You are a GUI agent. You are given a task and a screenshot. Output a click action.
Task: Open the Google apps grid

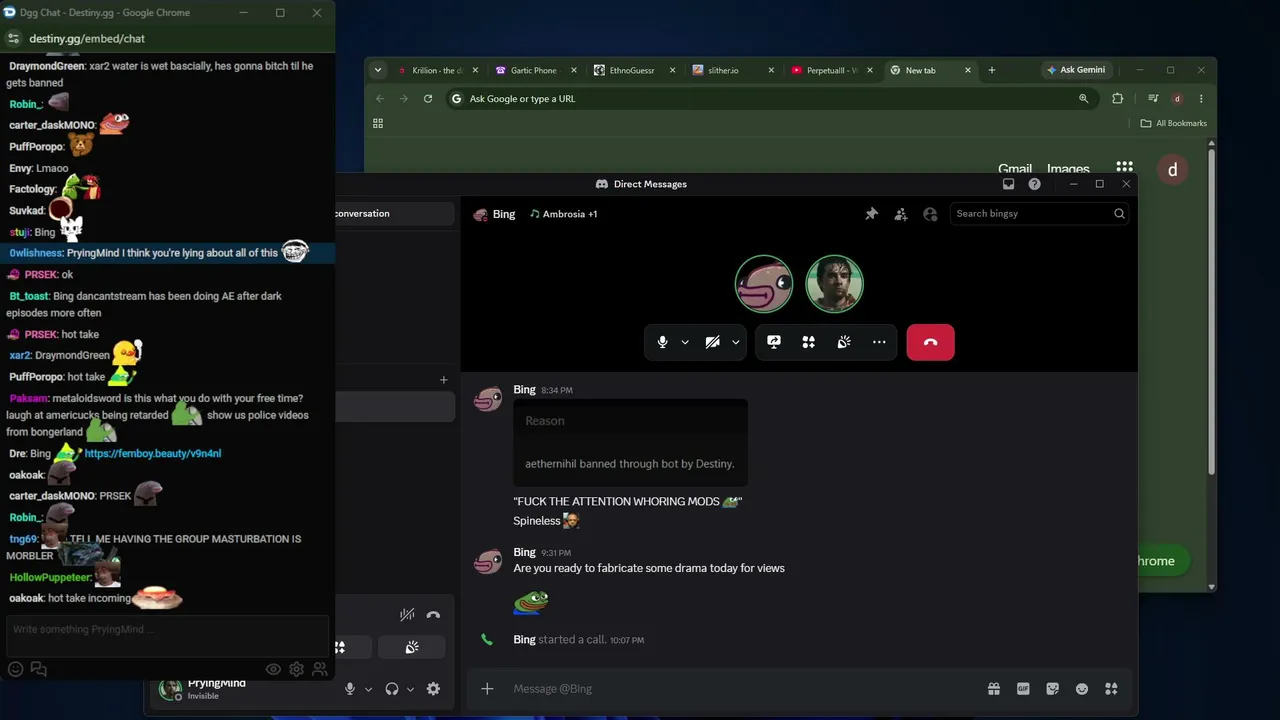point(1124,167)
